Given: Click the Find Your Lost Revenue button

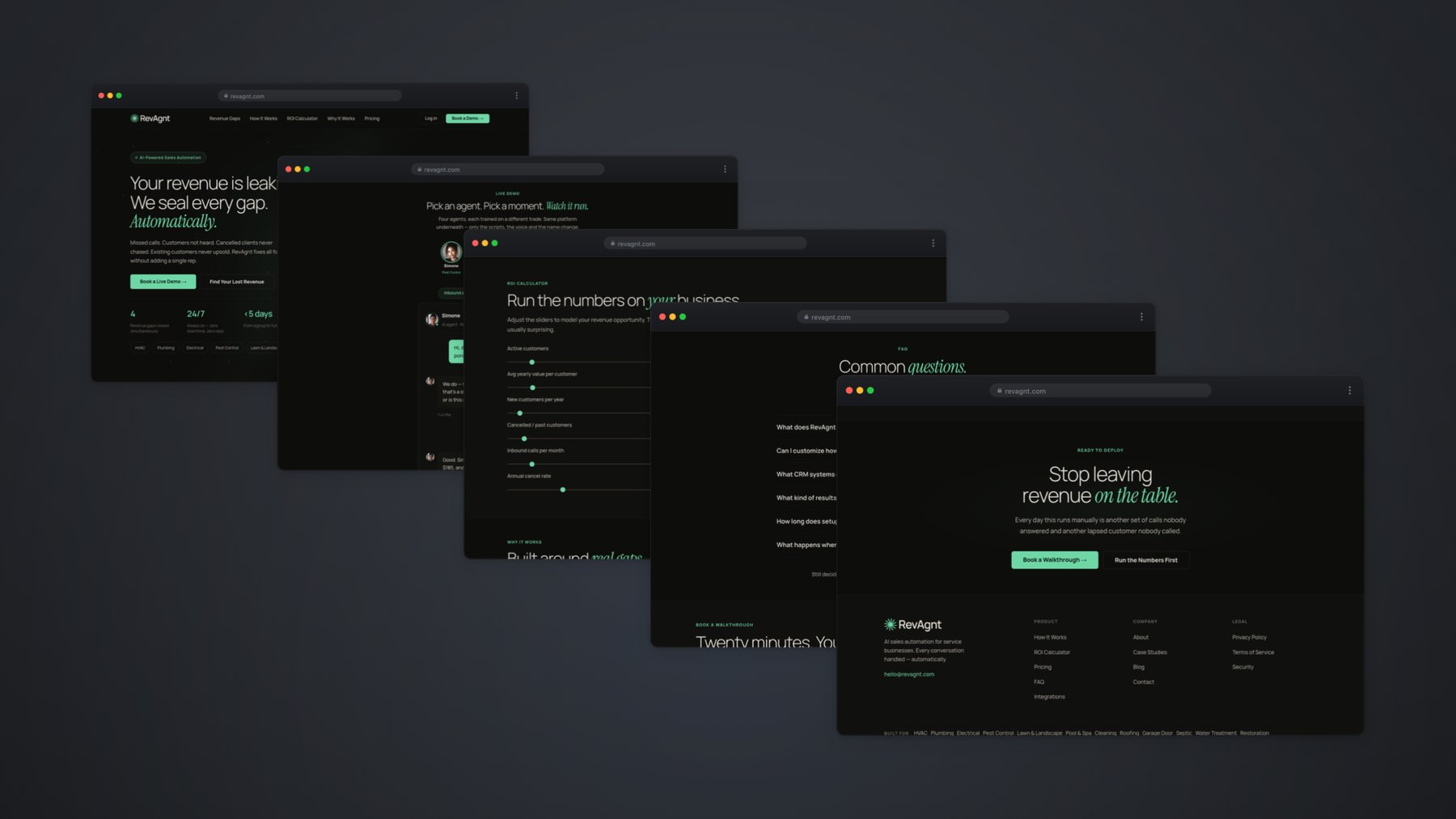Looking at the screenshot, I should [x=236, y=282].
